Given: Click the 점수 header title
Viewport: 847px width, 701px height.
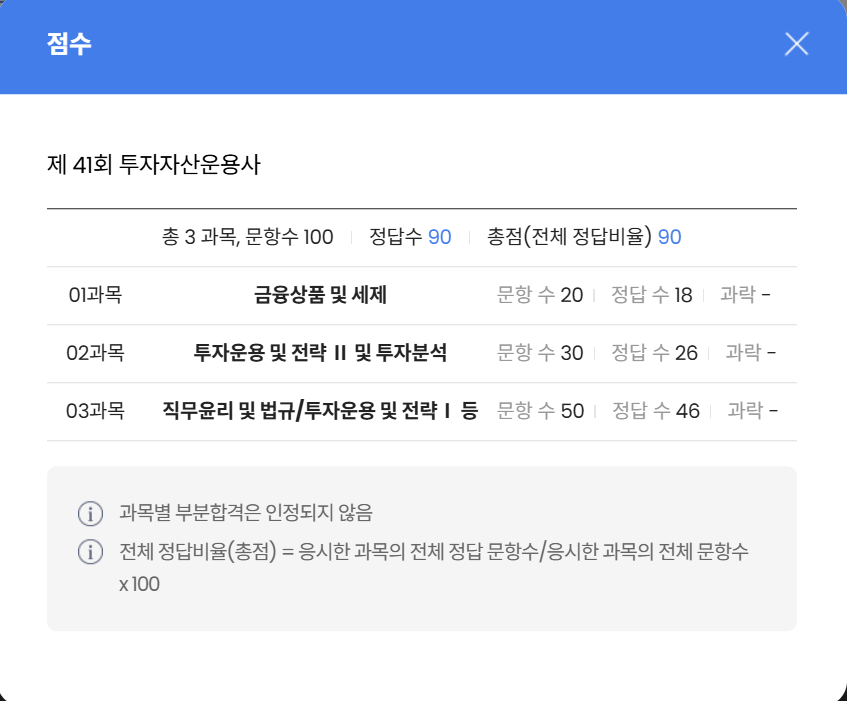Looking at the screenshot, I should tap(69, 44).
